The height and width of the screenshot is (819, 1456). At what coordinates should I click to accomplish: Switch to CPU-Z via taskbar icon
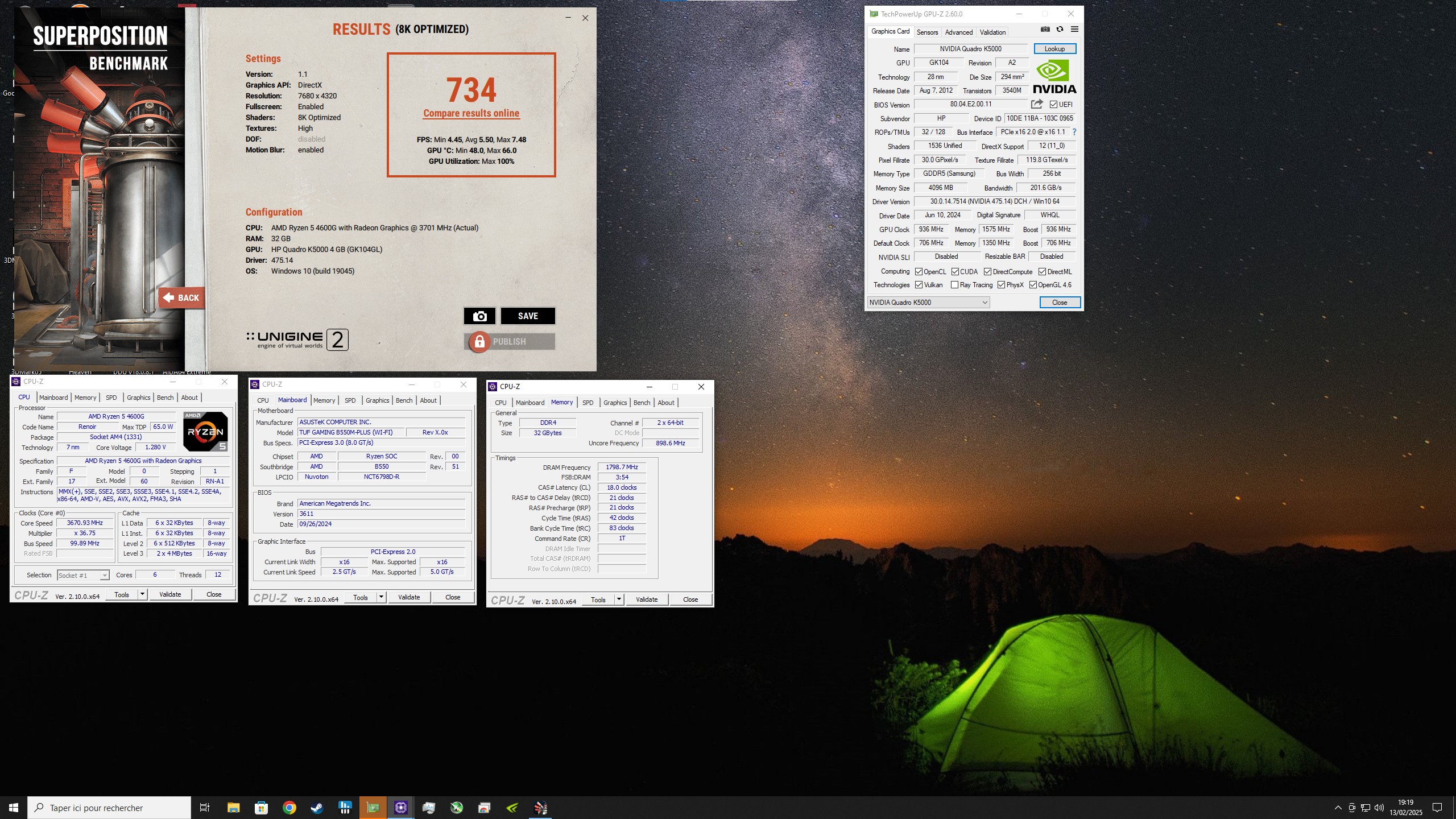coord(401,808)
